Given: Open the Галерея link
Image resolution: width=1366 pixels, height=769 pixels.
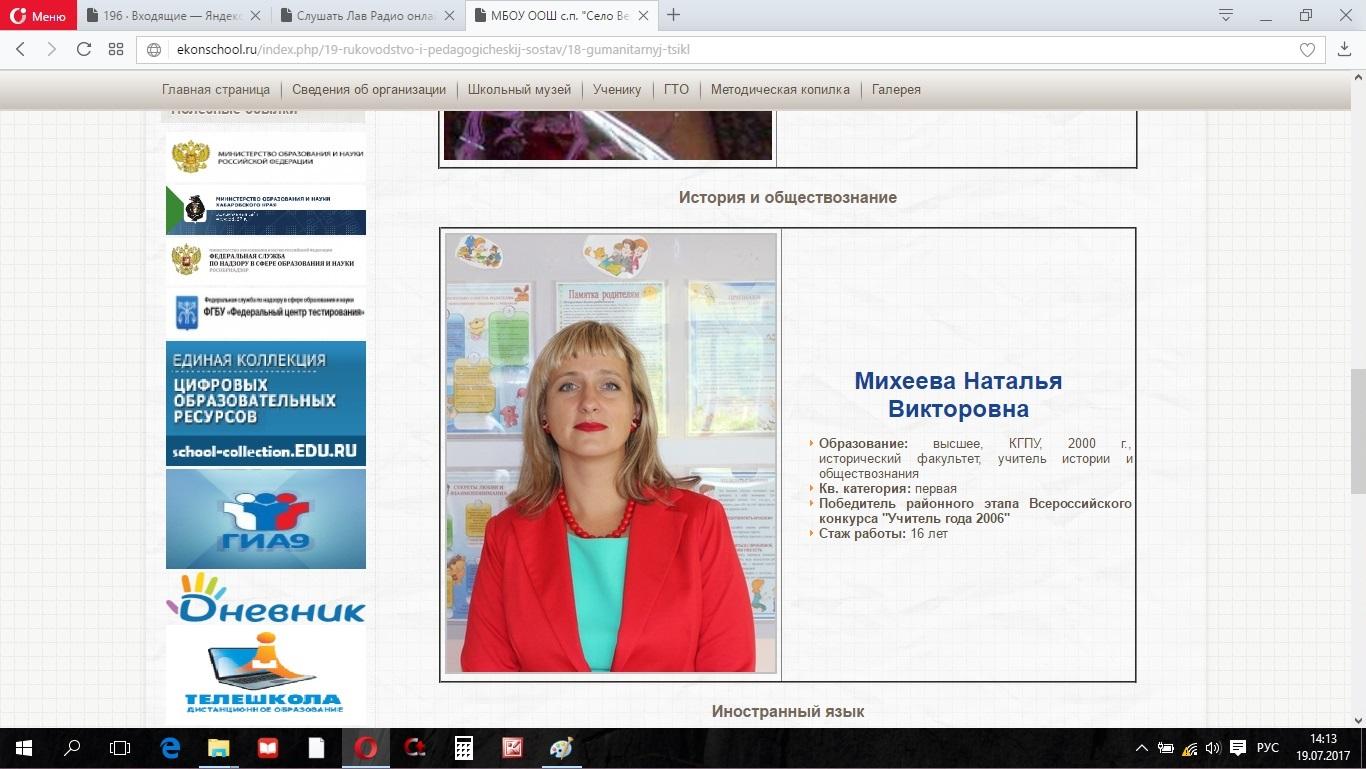Looking at the screenshot, I should [896, 89].
